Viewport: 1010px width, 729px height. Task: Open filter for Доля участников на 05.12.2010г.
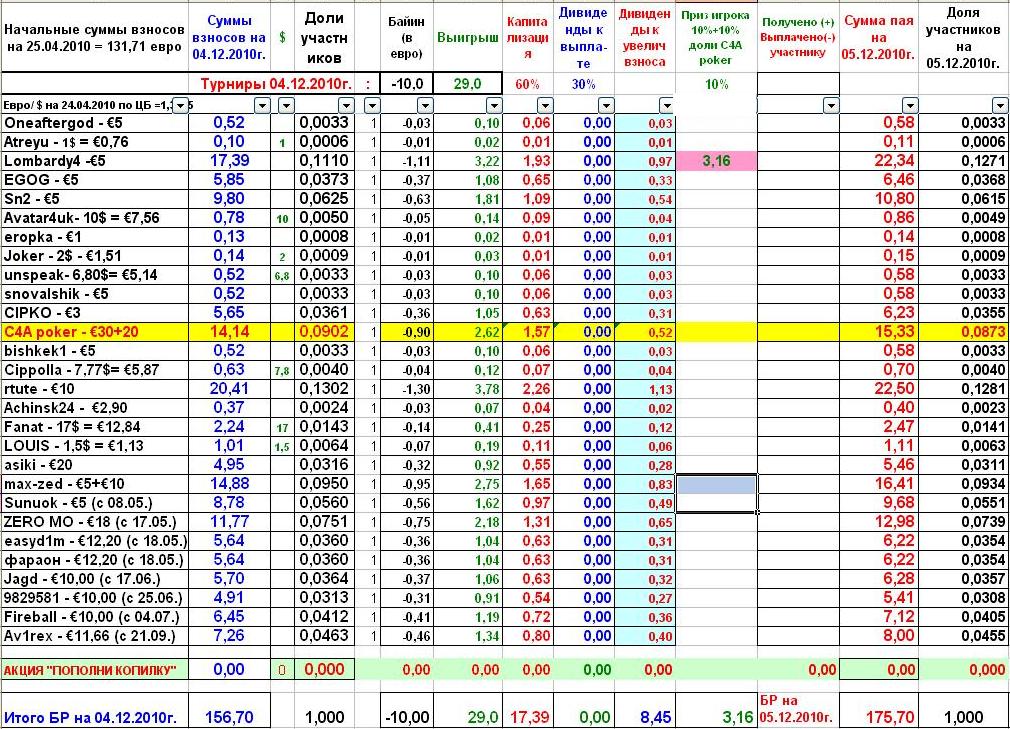click(1000, 106)
